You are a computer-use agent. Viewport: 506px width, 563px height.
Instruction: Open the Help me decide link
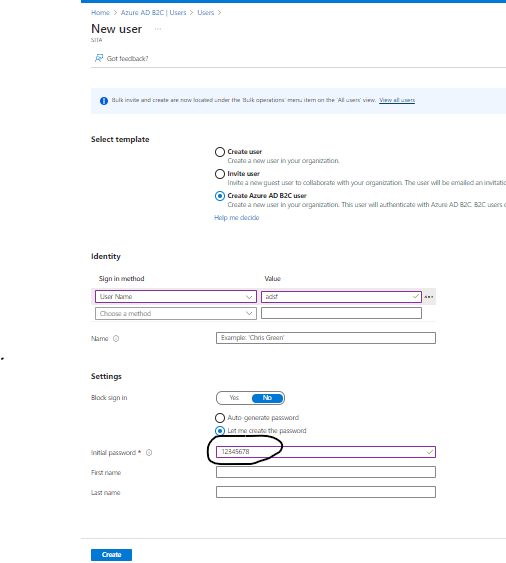237,218
